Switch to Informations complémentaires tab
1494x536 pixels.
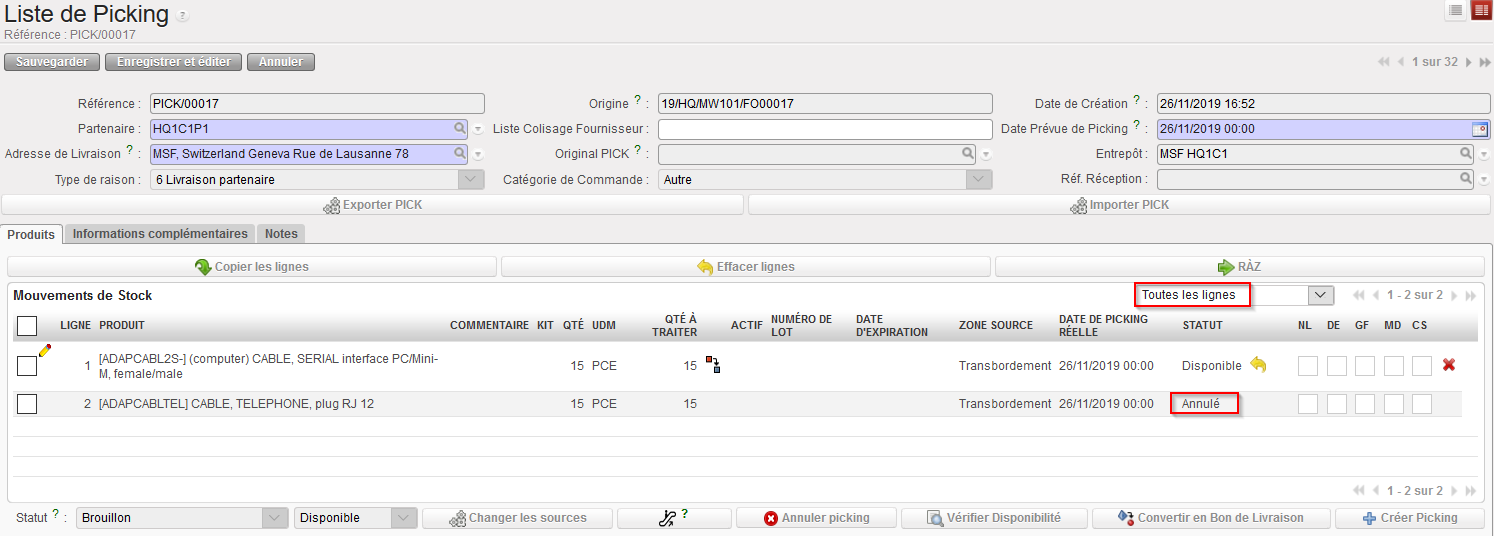coord(160,234)
